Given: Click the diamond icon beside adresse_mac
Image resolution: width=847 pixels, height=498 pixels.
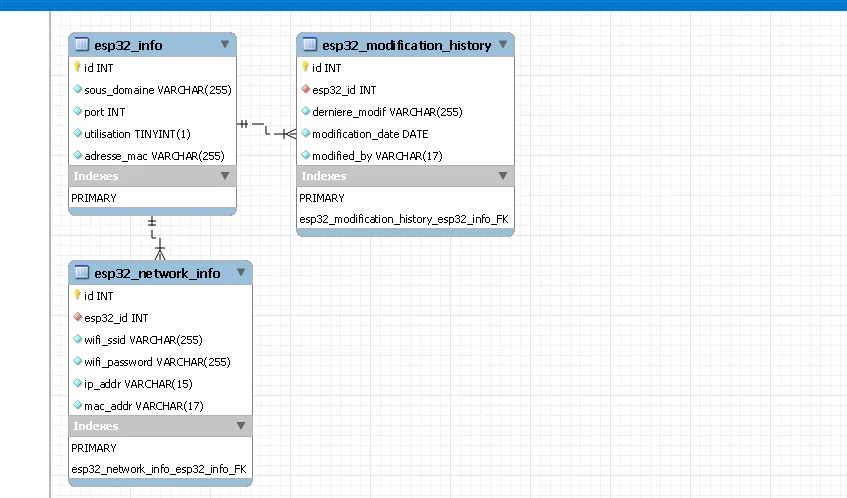Looking at the screenshot, I should click(x=77, y=155).
